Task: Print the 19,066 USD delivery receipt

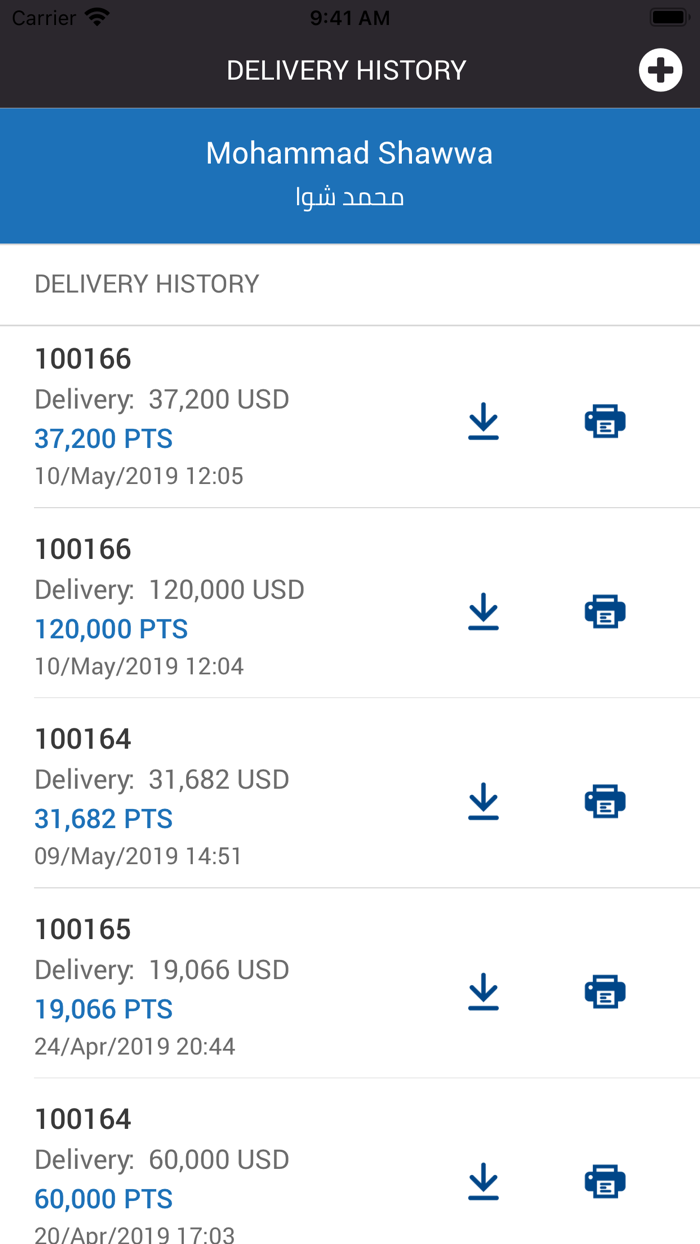Action: point(605,991)
